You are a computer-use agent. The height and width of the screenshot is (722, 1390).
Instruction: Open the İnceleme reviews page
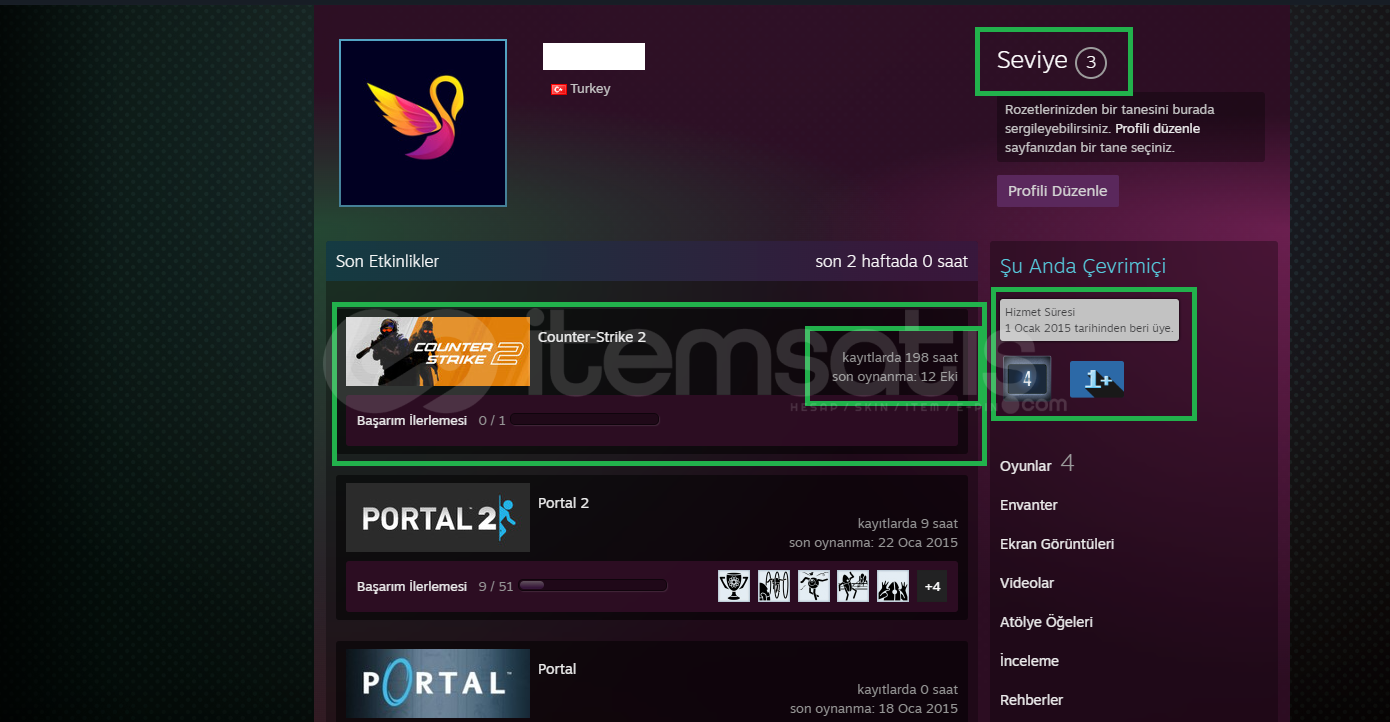click(1029, 661)
